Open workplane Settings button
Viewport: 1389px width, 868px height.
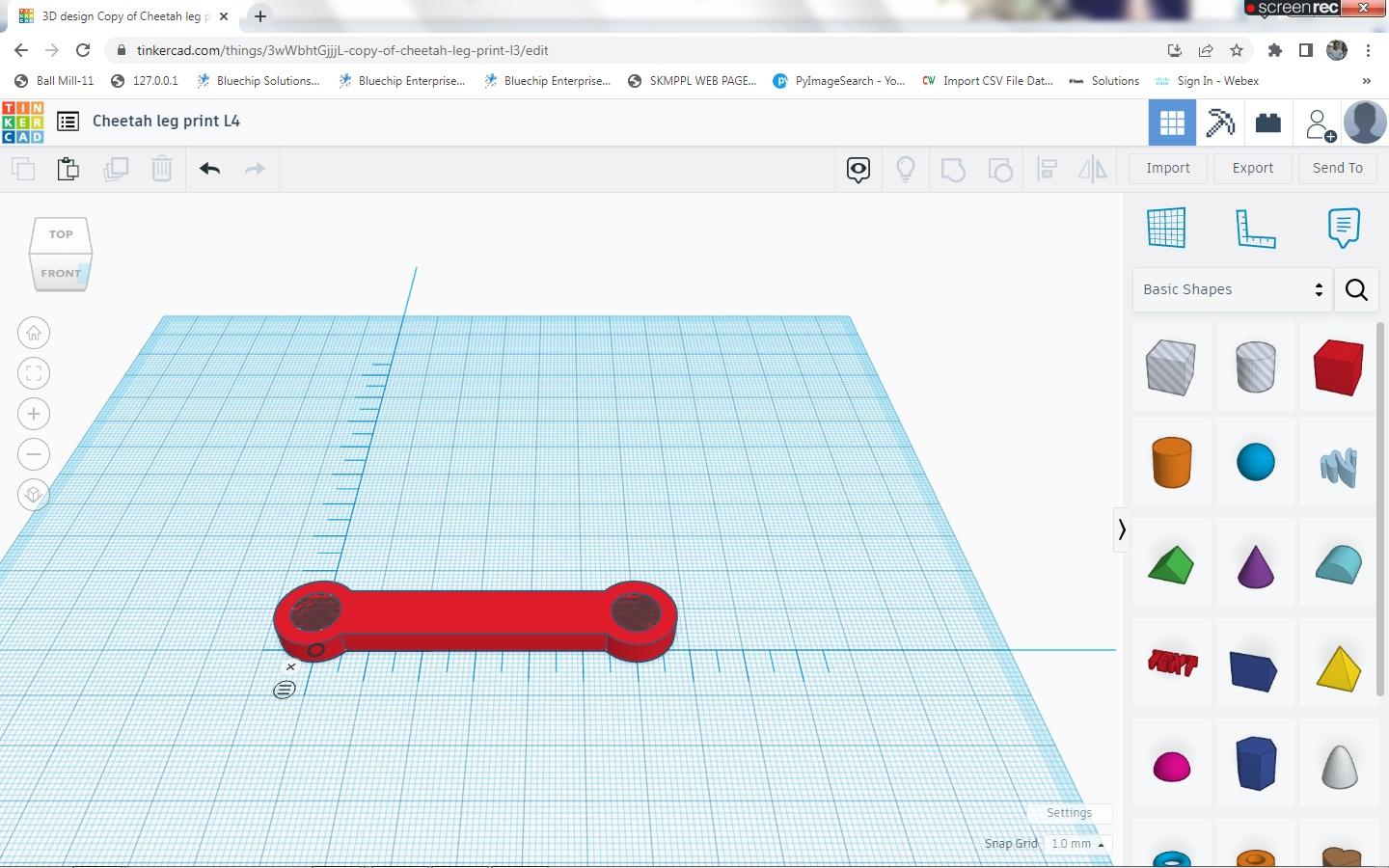pos(1070,813)
